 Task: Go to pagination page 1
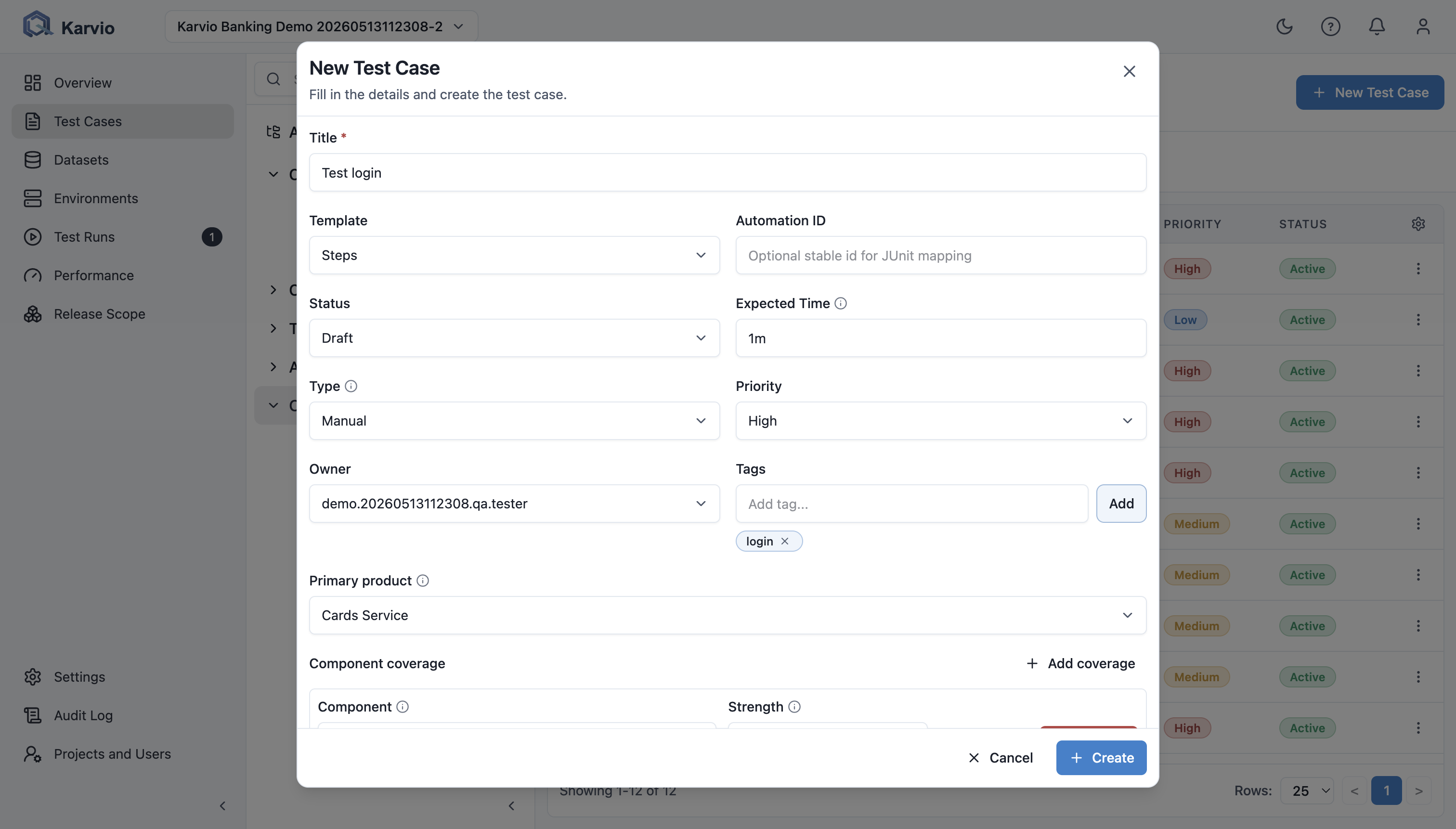[1386, 791]
